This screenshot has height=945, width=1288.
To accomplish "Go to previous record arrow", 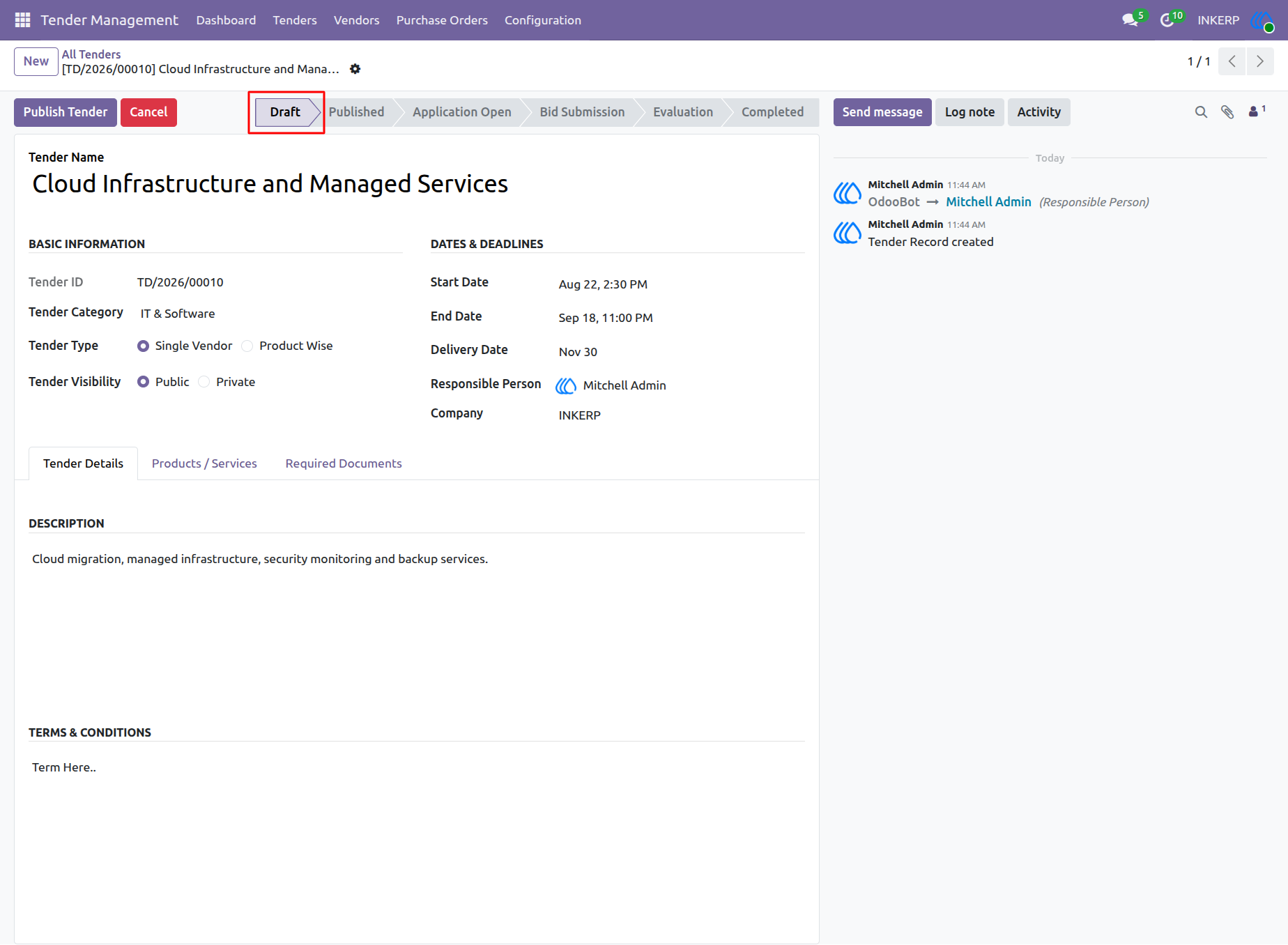I will pyautogui.click(x=1232, y=61).
